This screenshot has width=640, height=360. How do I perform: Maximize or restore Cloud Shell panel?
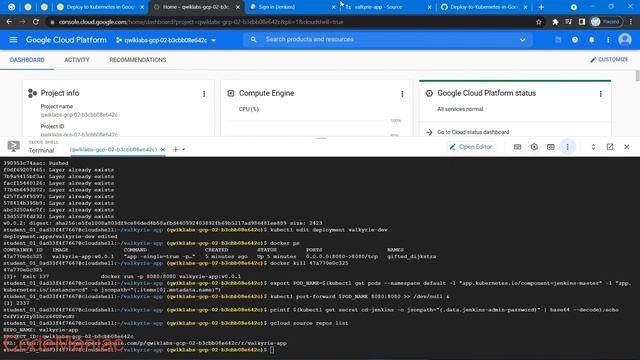[x=593, y=147]
